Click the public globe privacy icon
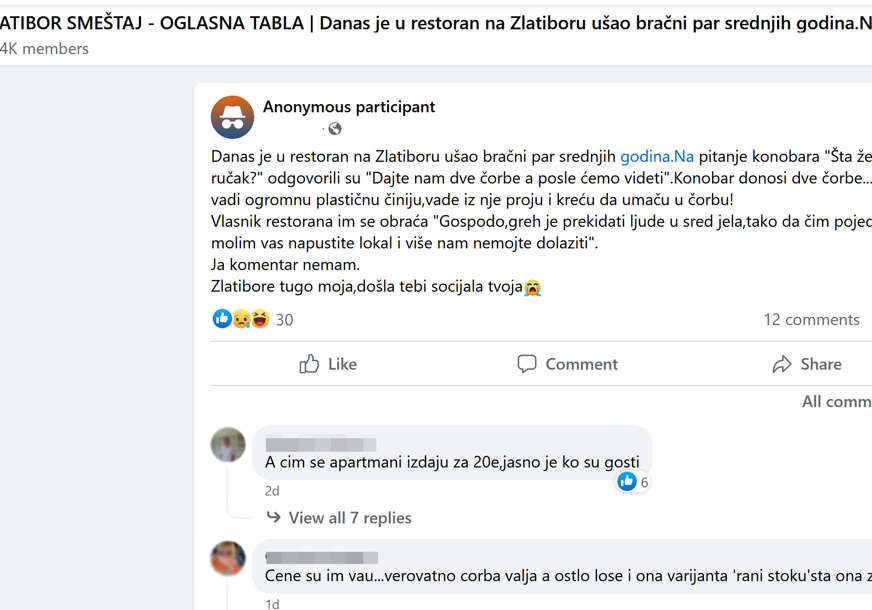 pos(335,129)
